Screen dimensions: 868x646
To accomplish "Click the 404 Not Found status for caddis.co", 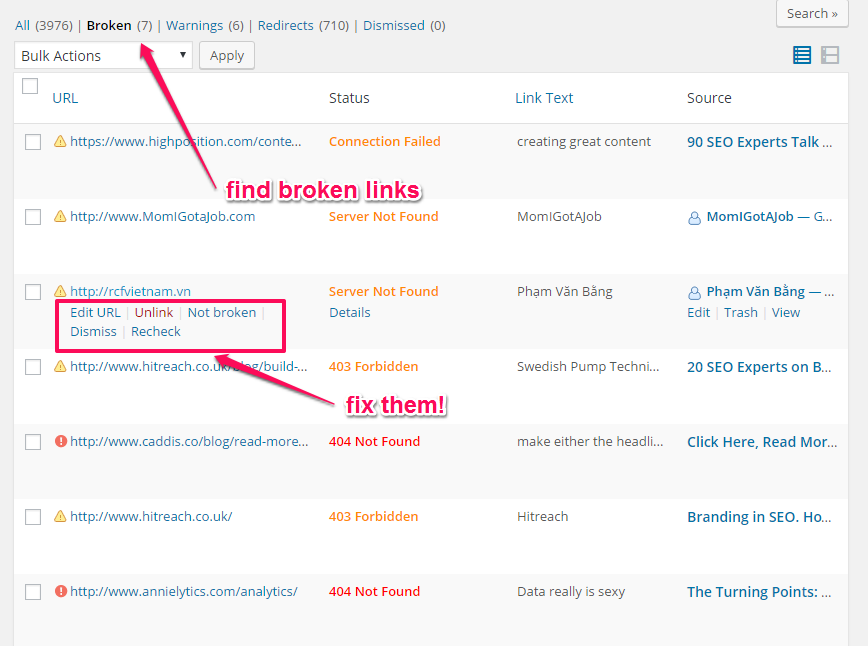I will click(x=374, y=441).
